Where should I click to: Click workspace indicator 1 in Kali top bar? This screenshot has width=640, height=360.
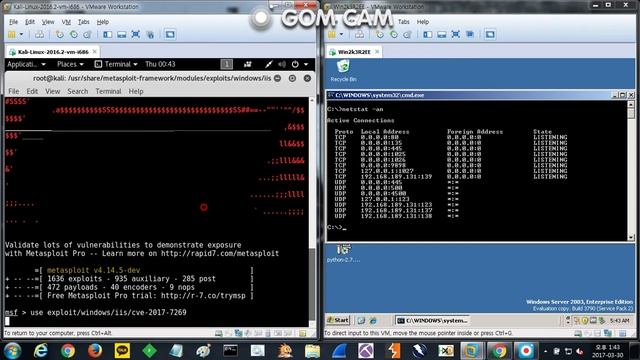point(227,64)
